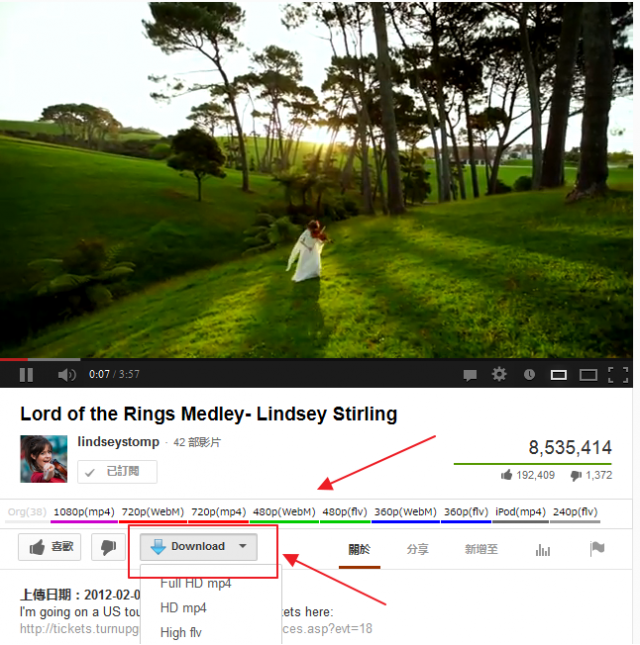The height and width of the screenshot is (645, 640).
Task: Open the annotations speech bubble icon
Action: click(470, 375)
